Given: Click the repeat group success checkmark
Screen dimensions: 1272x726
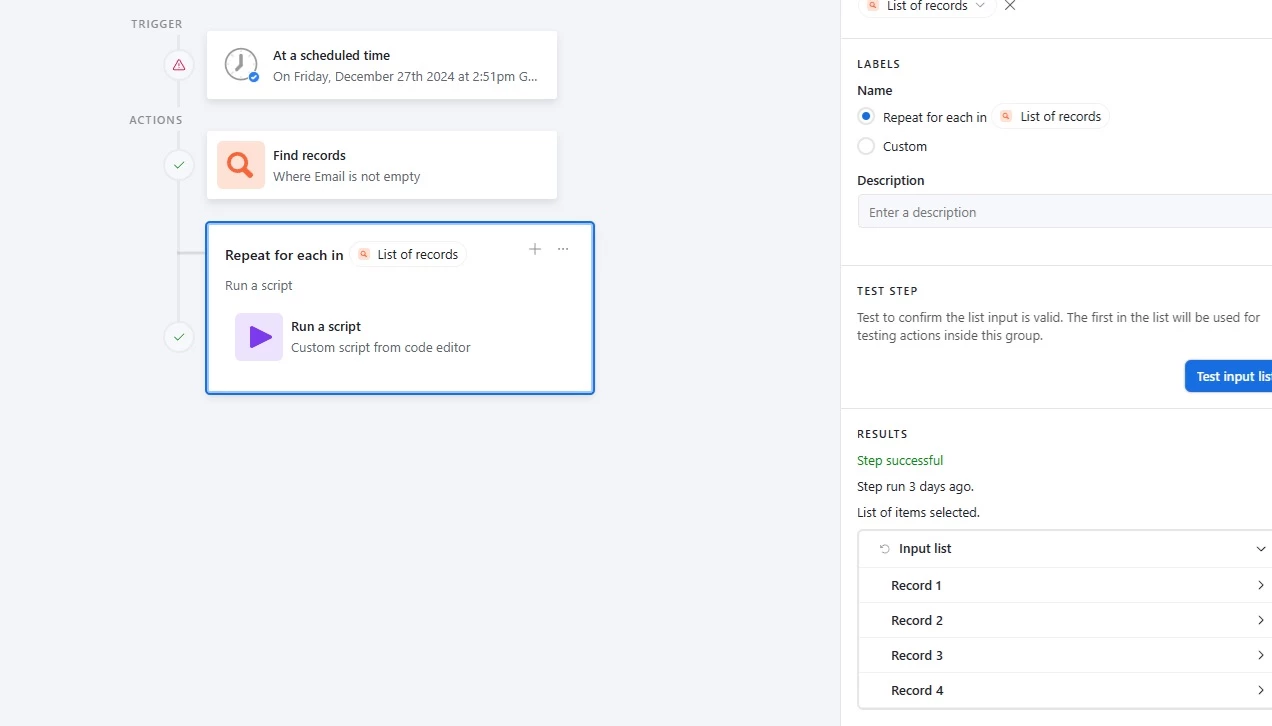Looking at the screenshot, I should (x=179, y=337).
